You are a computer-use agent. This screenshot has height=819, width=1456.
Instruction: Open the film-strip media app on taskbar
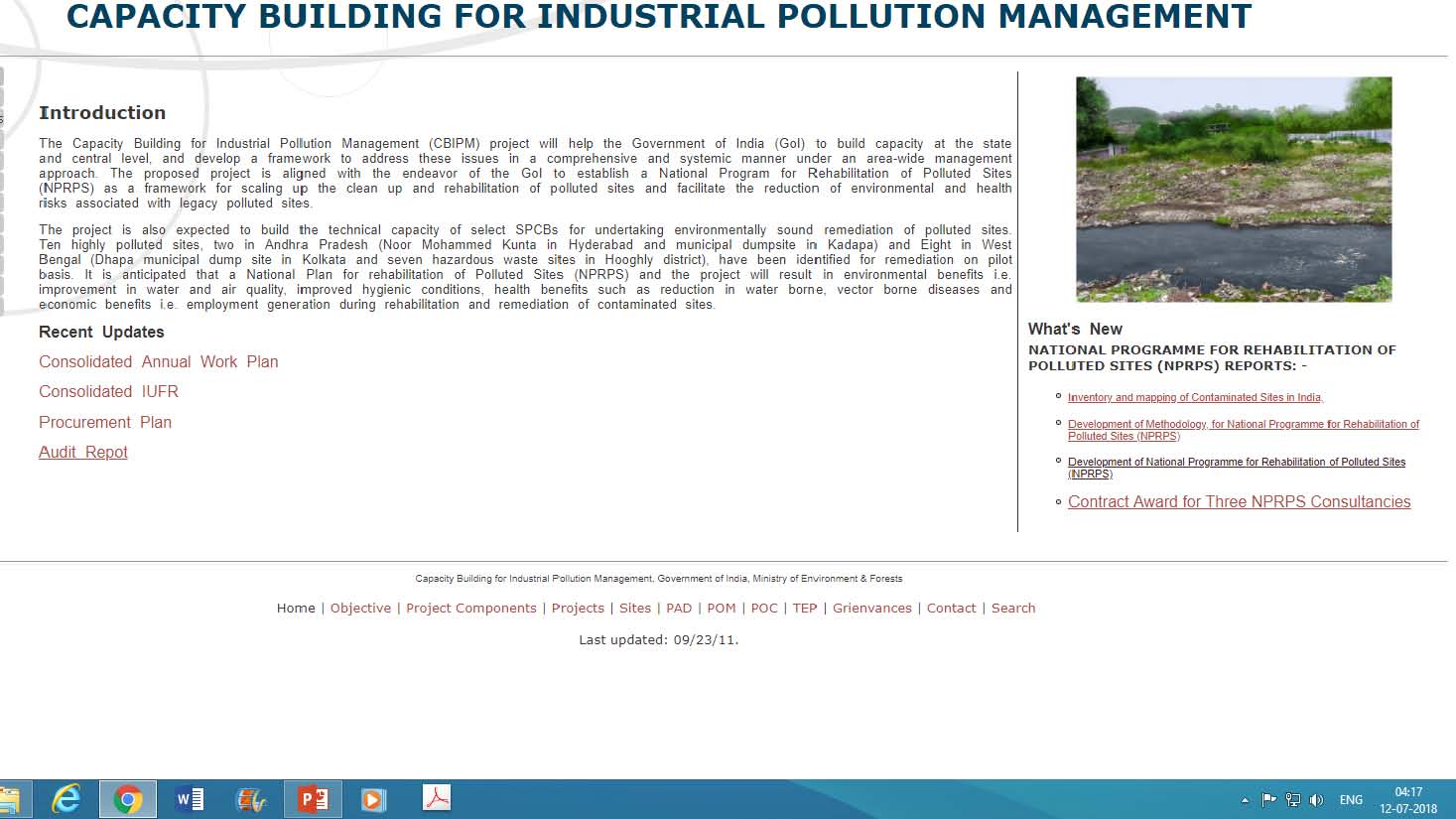(251, 799)
